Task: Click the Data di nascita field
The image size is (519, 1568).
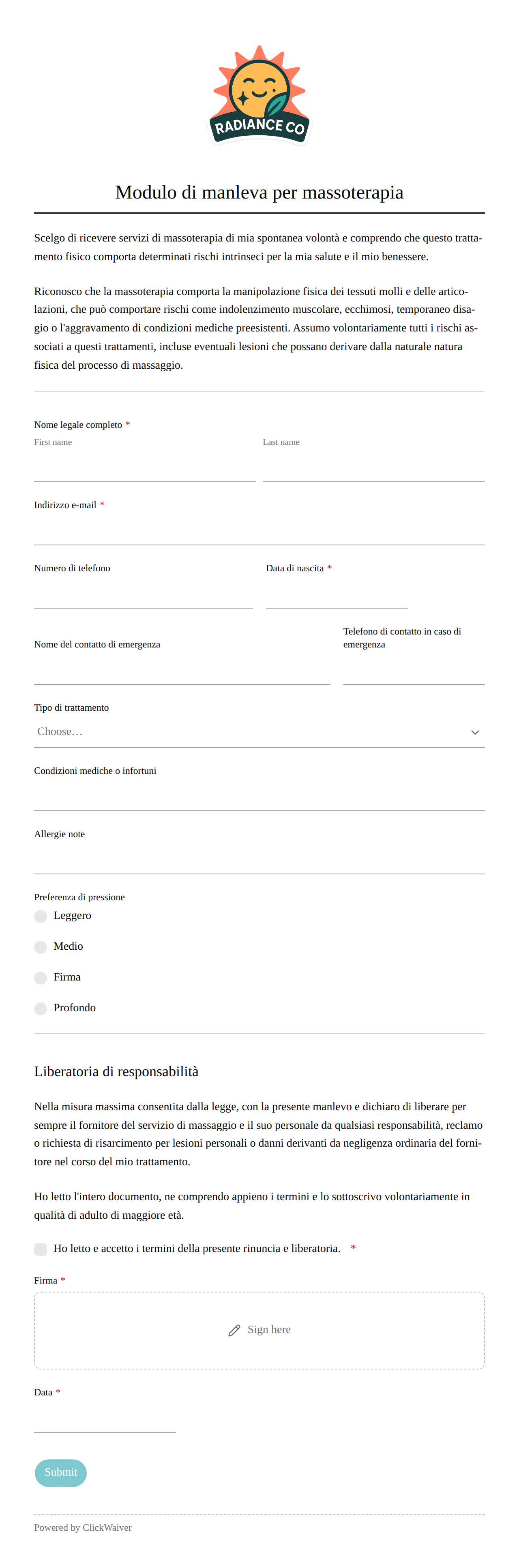Action: pos(336,594)
